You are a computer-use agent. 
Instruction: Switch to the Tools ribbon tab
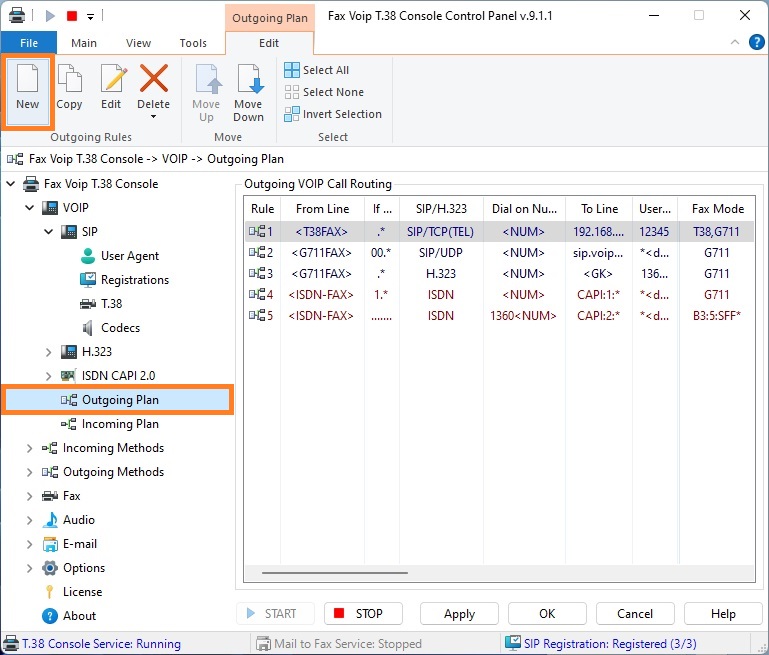click(193, 43)
